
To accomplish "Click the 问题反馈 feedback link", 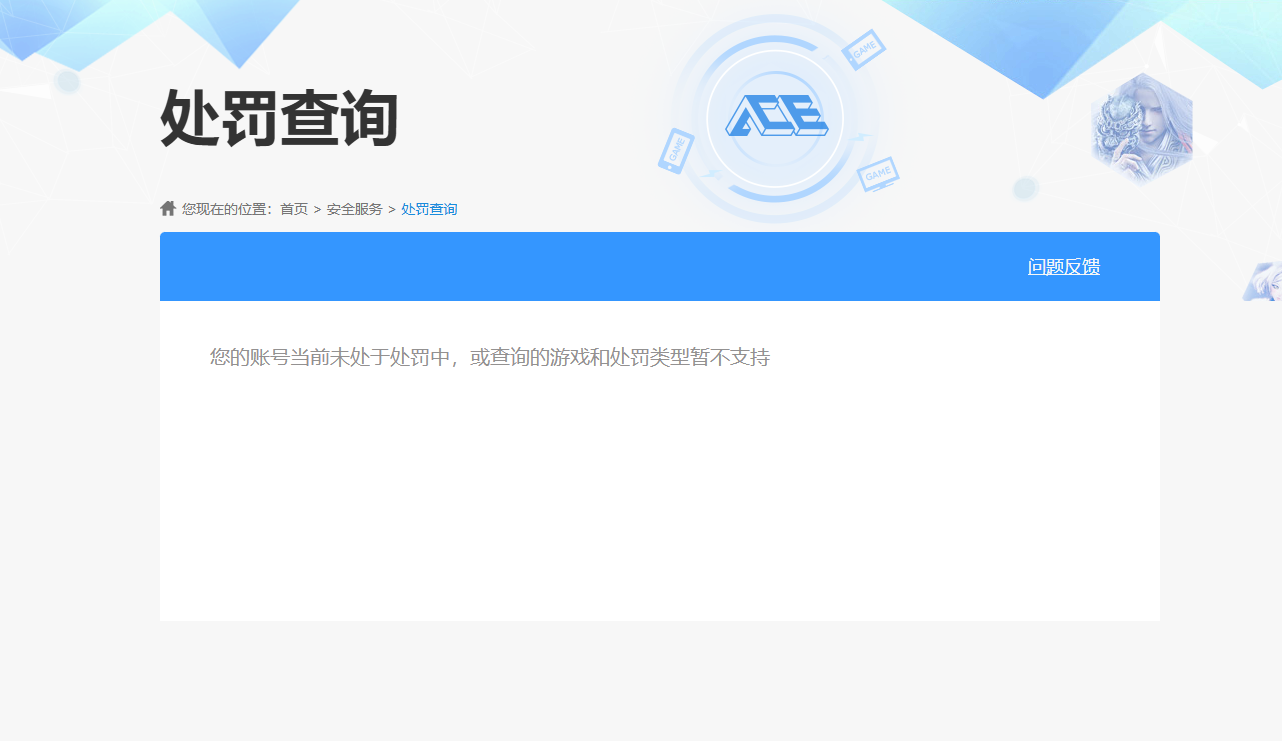I will tap(1063, 267).
